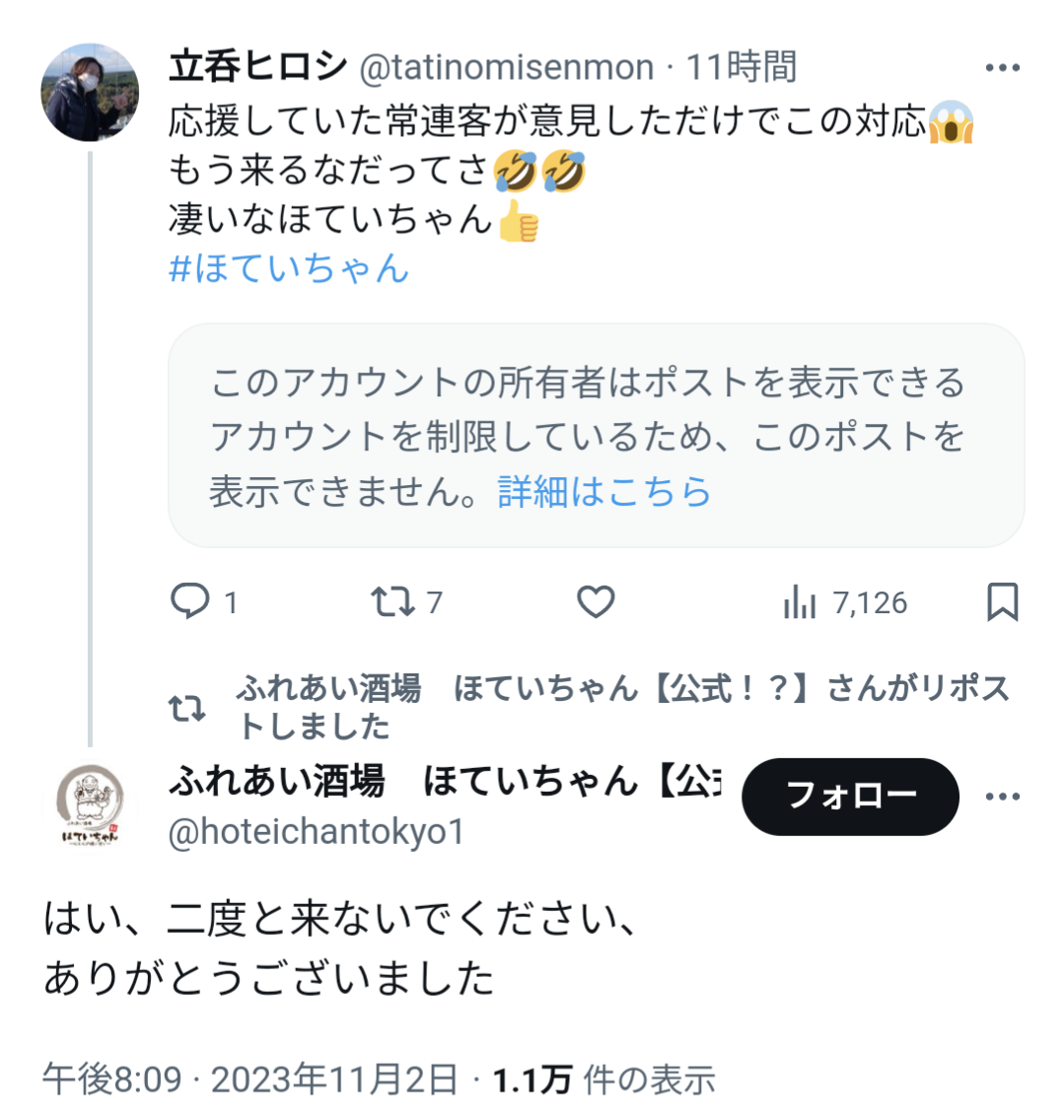Bookmark the quoted post

click(1003, 601)
